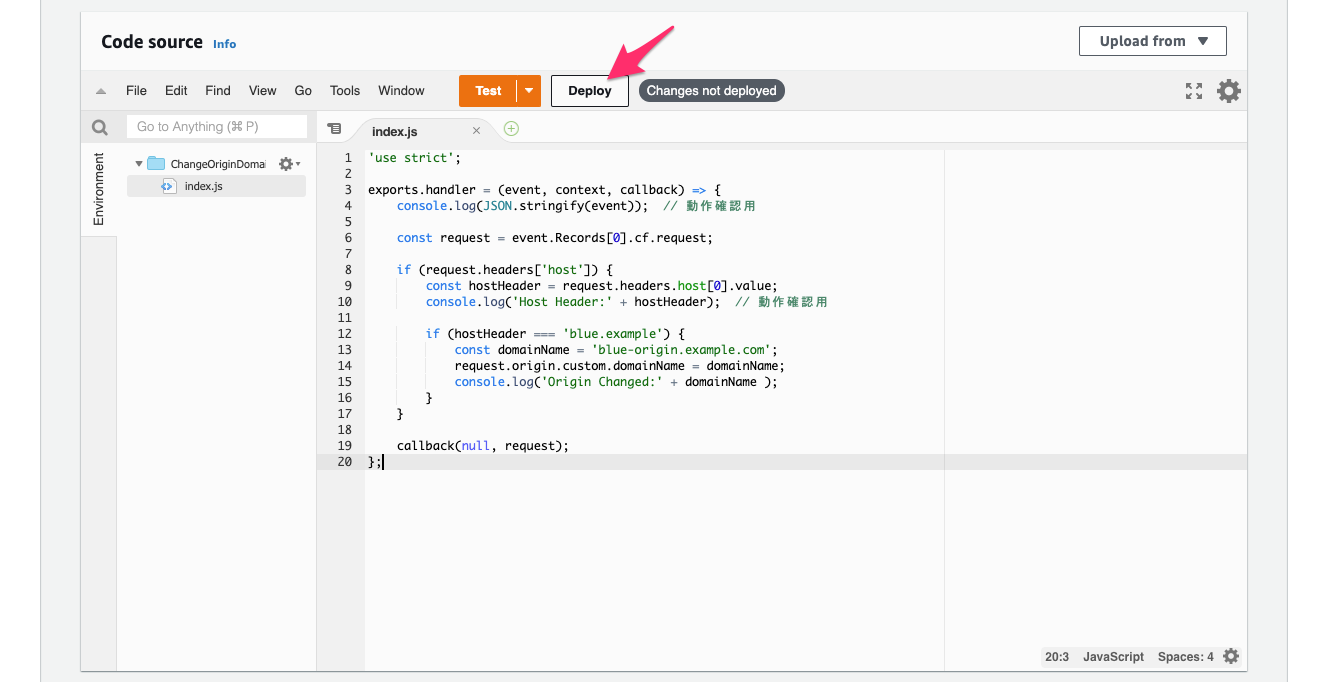The height and width of the screenshot is (682, 1328).
Task: Click the if (request.headers['host']) line
Action: 504,270
